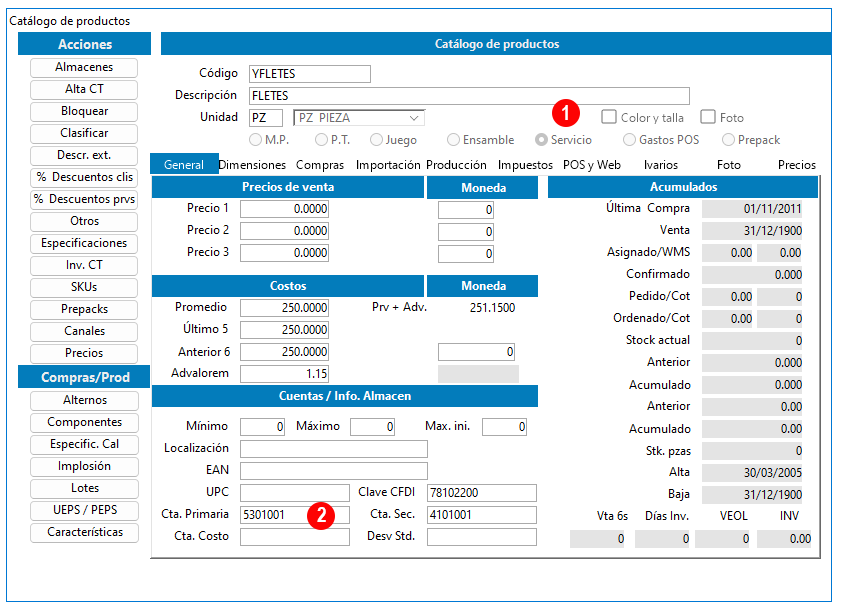Image resolution: width=843 pixels, height=611 pixels.
Task: Switch to the Producción tab
Action: [456, 165]
